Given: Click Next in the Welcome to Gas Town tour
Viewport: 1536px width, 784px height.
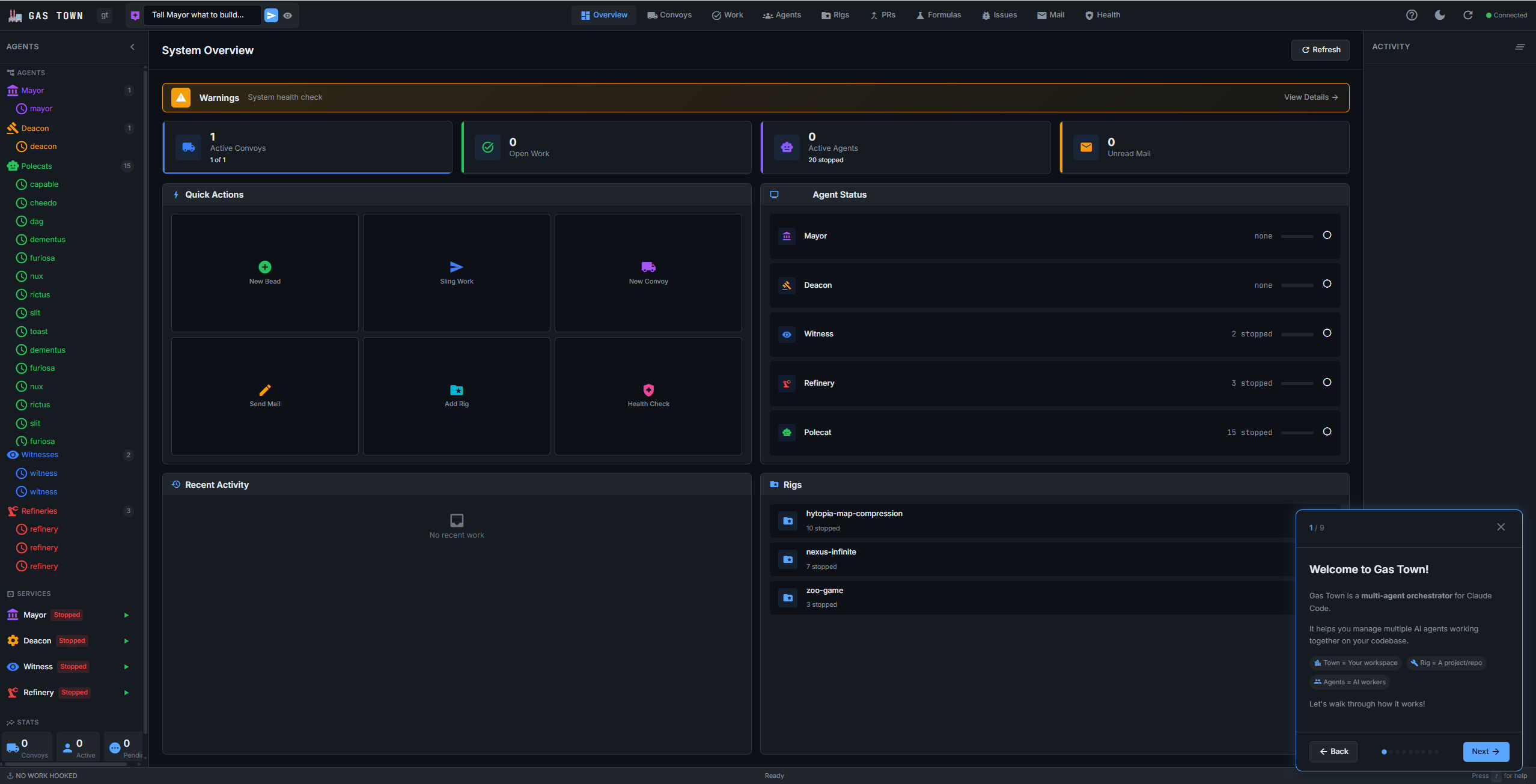Looking at the screenshot, I should pos(1485,751).
